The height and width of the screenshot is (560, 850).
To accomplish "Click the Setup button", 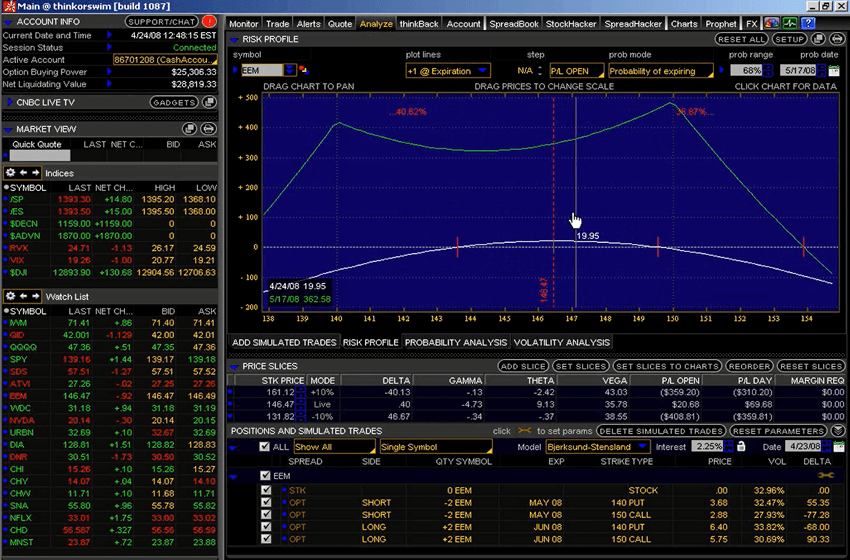I will [789, 39].
